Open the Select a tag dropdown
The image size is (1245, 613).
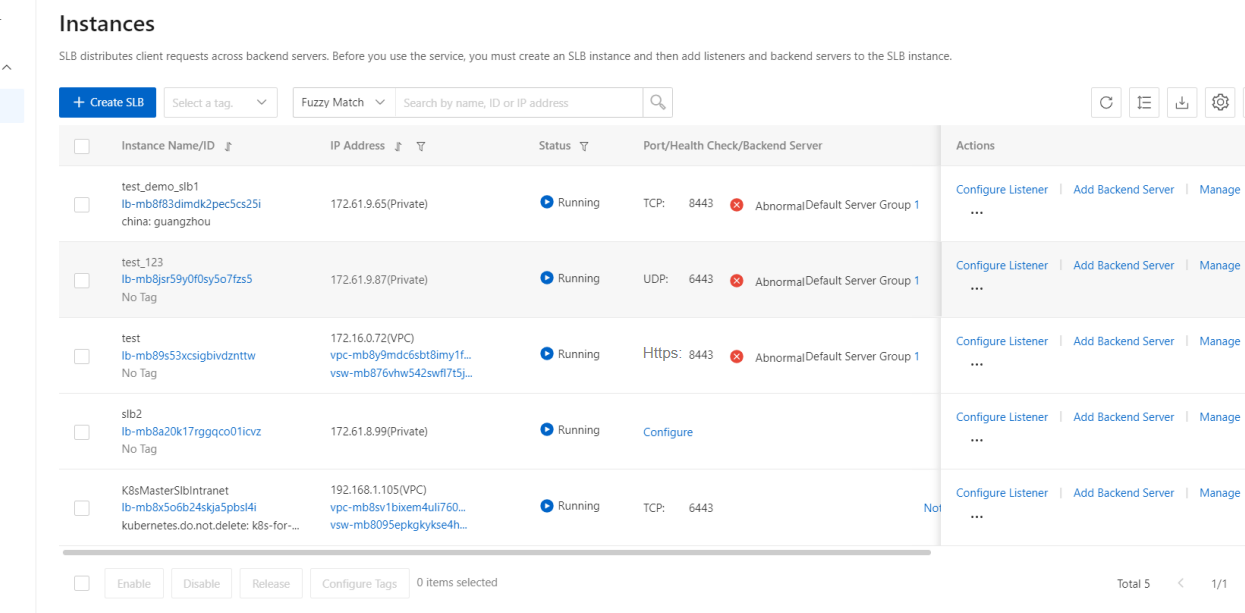click(x=220, y=102)
